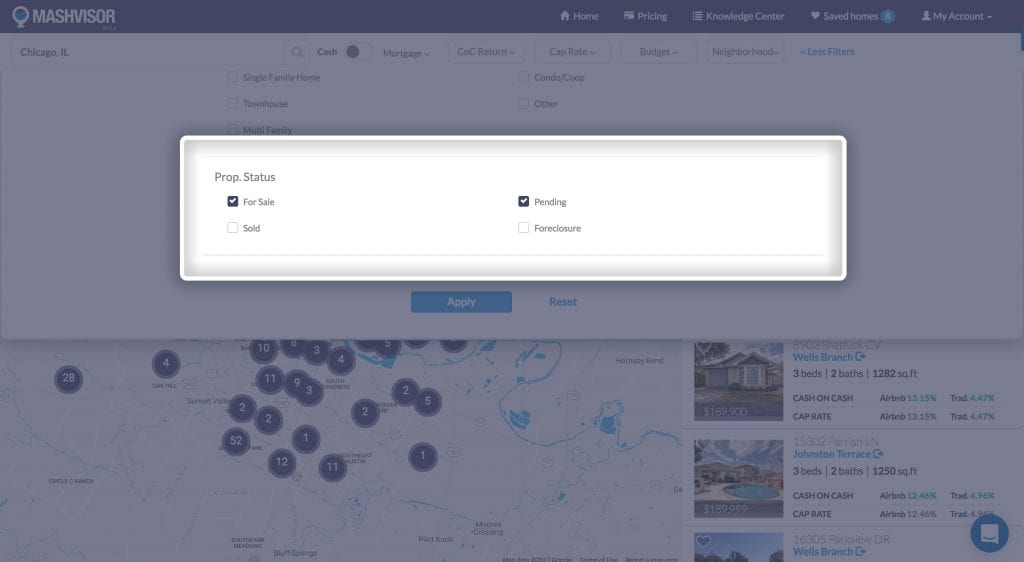Open the Cap Rate dropdown
Viewport: 1024px width, 562px height.
[x=572, y=52]
